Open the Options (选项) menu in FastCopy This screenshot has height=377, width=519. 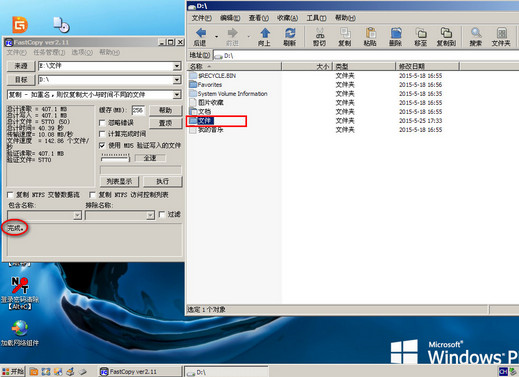point(82,52)
